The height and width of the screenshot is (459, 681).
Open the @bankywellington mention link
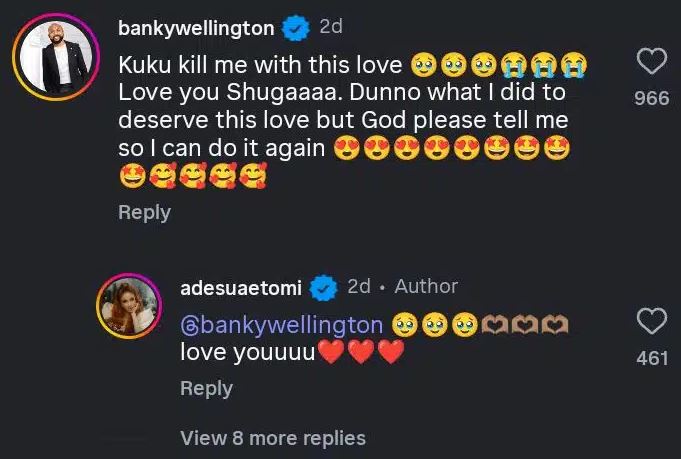pos(282,325)
